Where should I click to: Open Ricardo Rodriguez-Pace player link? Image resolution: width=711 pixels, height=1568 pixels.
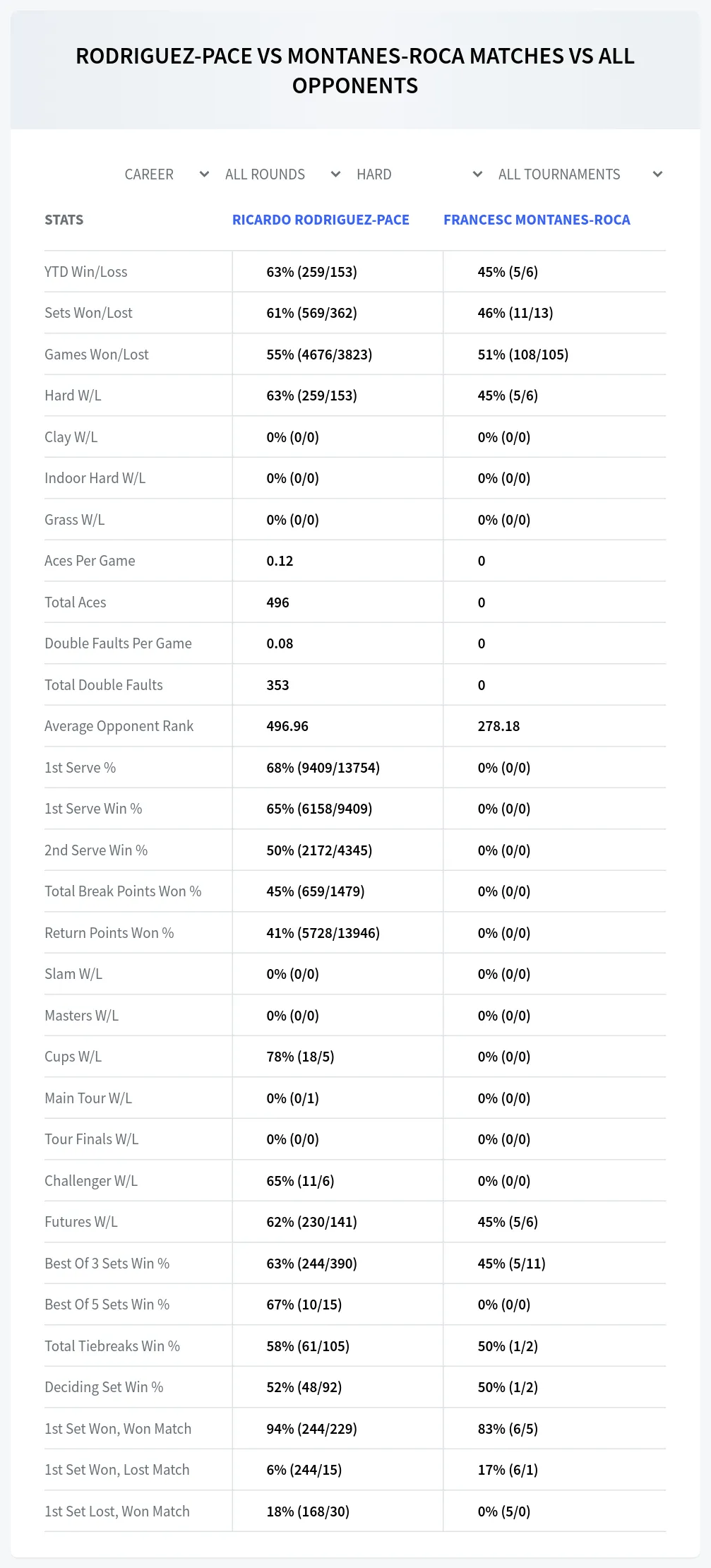click(x=321, y=220)
